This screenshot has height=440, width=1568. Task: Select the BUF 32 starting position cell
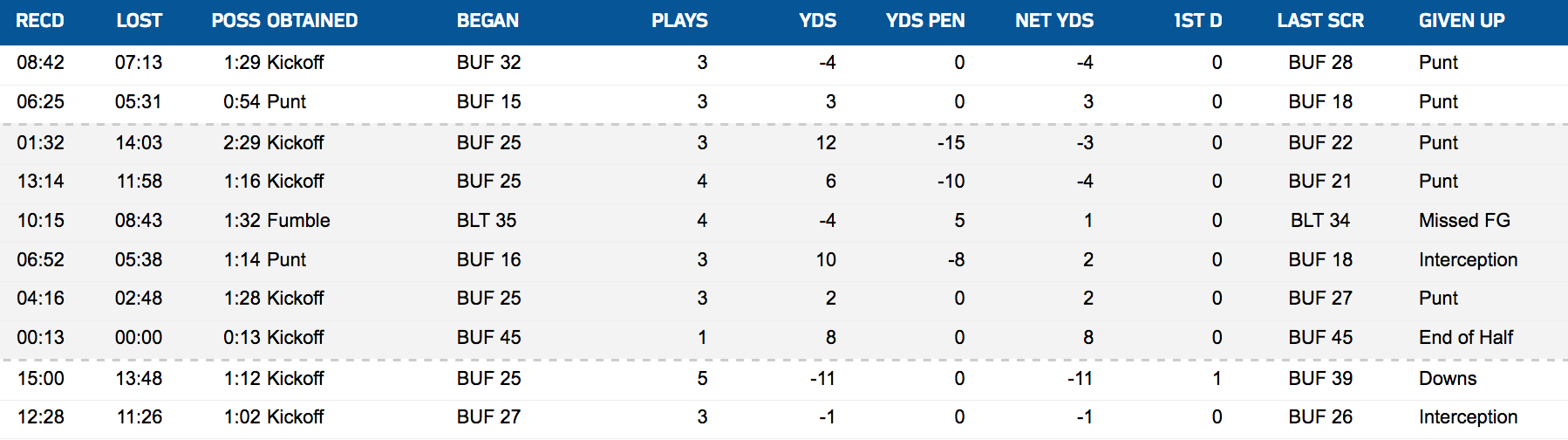pyautogui.click(x=488, y=63)
